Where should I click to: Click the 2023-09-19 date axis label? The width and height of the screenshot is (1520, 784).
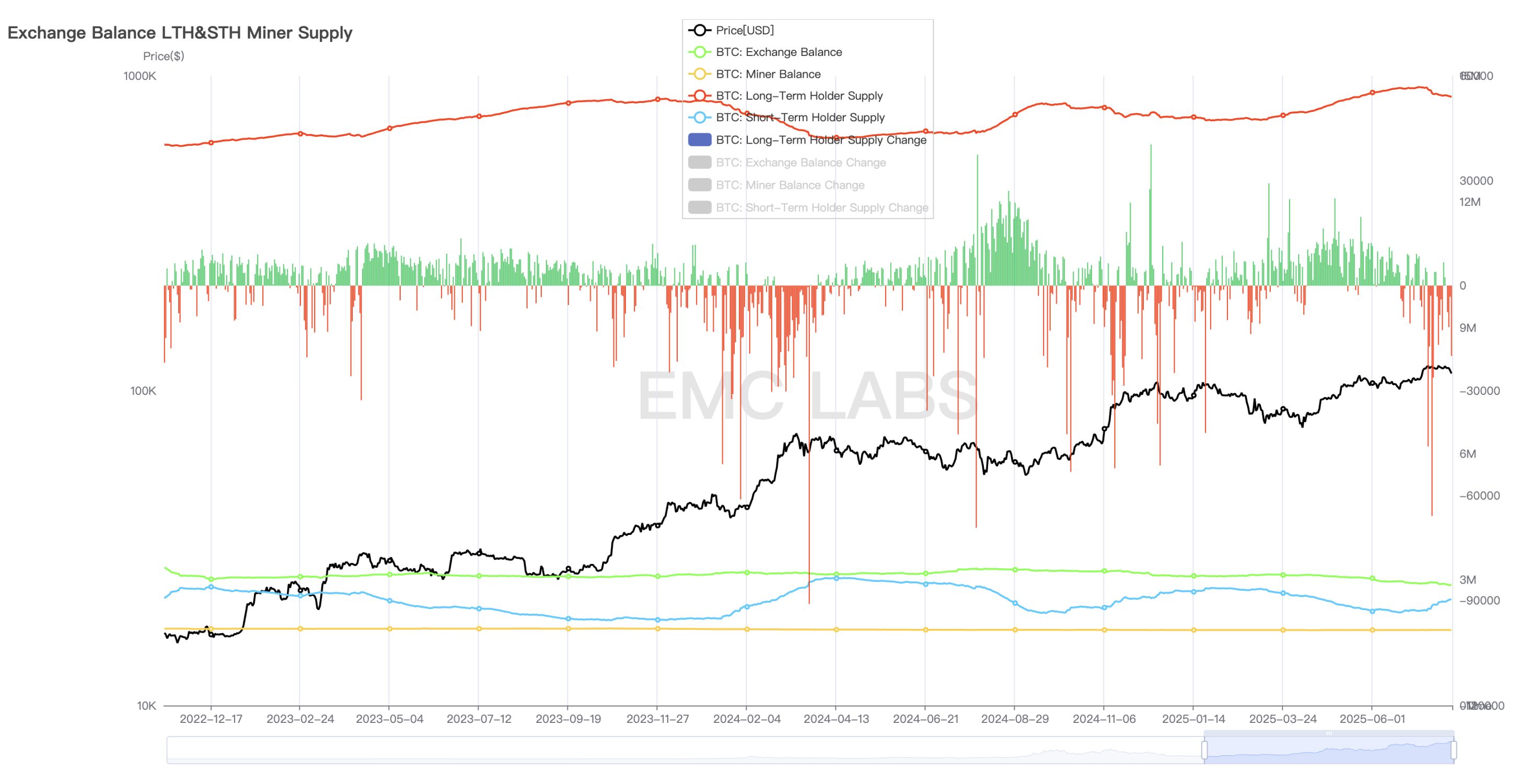[568, 719]
